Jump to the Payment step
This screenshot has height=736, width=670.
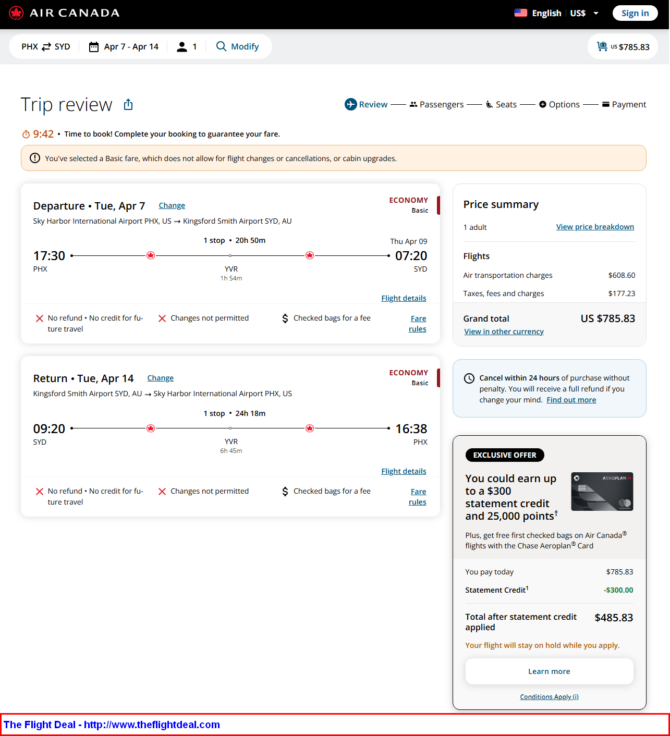624,104
